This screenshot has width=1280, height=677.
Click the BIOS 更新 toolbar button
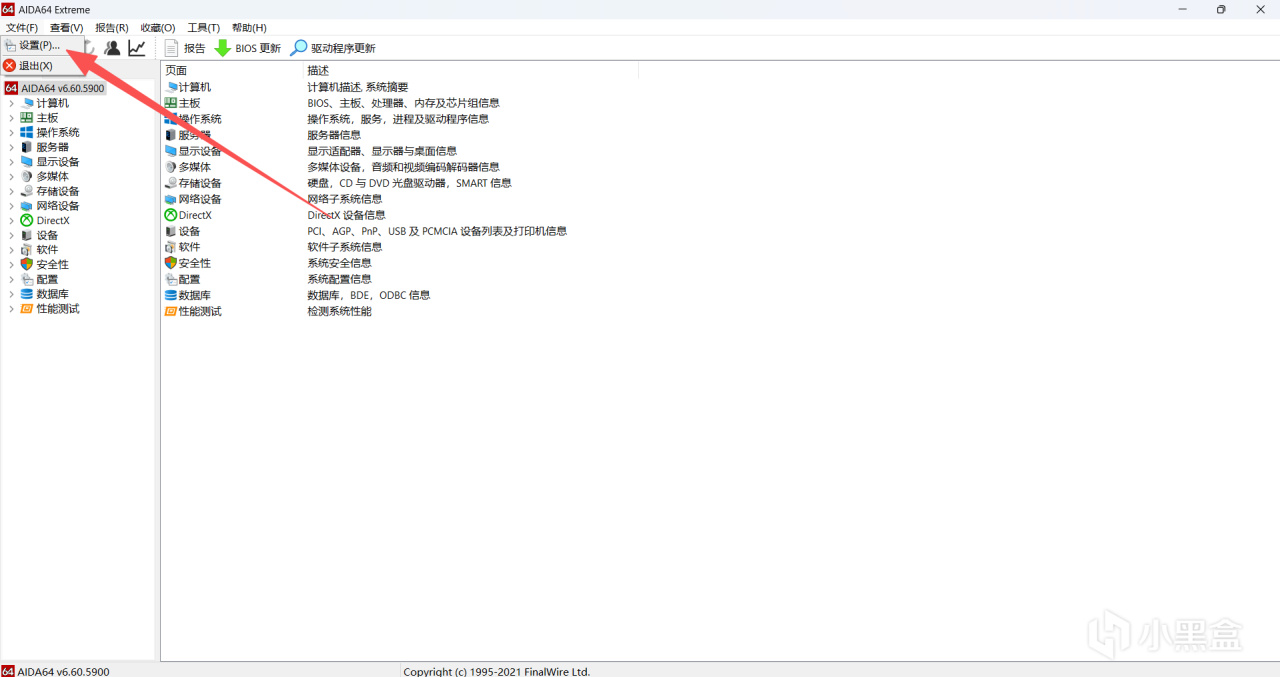click(248, 48)
